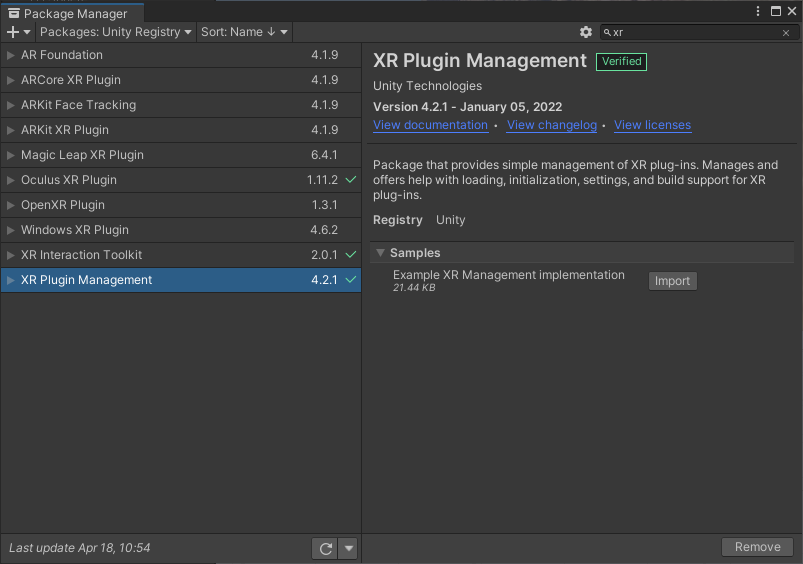Select the ARKit Face Tracking package
This screenshot has width=803, height=564.
181,105
